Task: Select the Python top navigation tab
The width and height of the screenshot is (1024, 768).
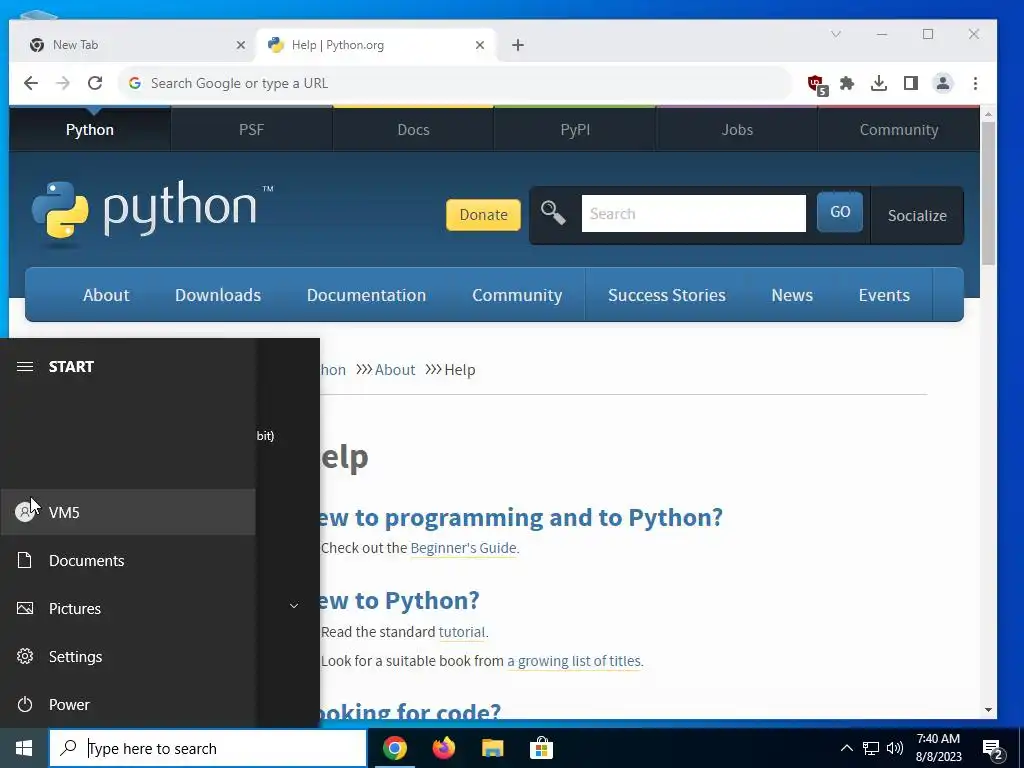Action: [x=89, y=129]
